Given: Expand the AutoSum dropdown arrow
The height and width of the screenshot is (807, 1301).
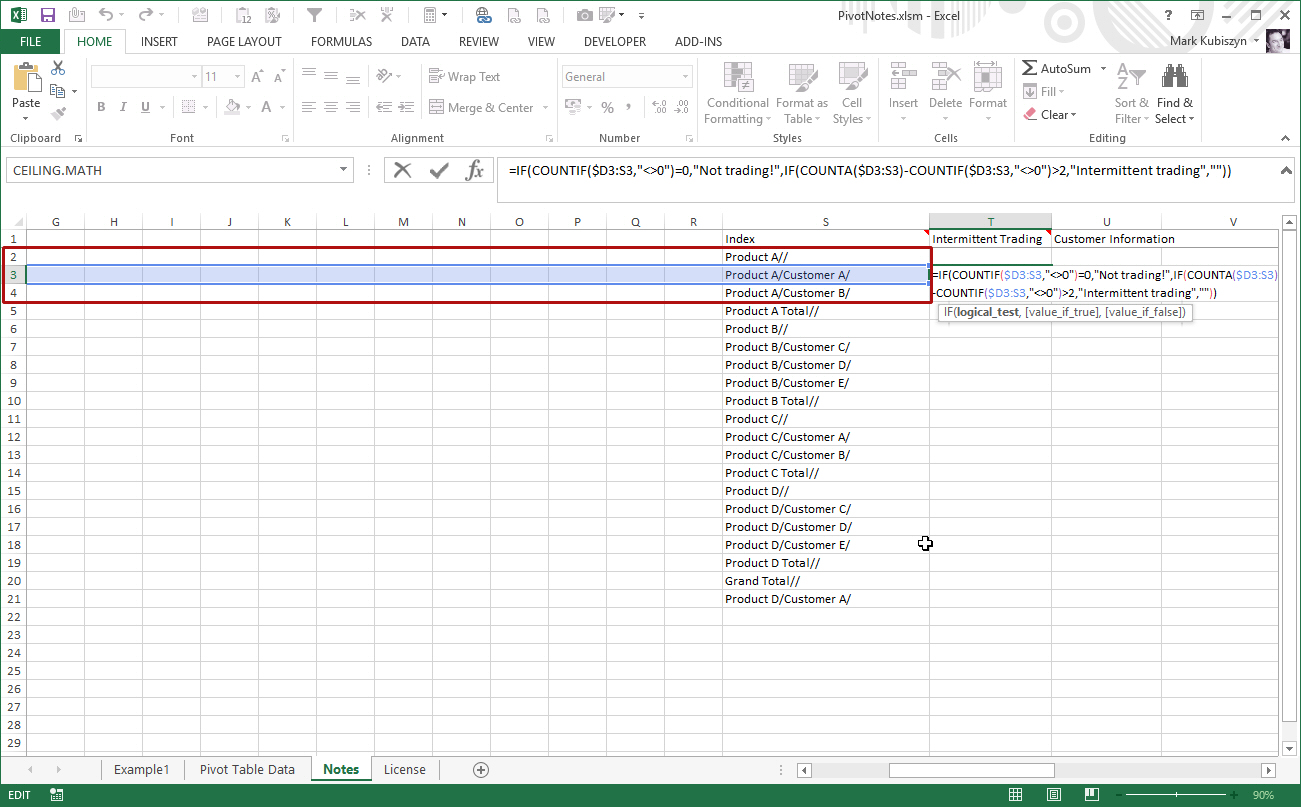Looking at the screenshot, I should tap(1103, 68).
